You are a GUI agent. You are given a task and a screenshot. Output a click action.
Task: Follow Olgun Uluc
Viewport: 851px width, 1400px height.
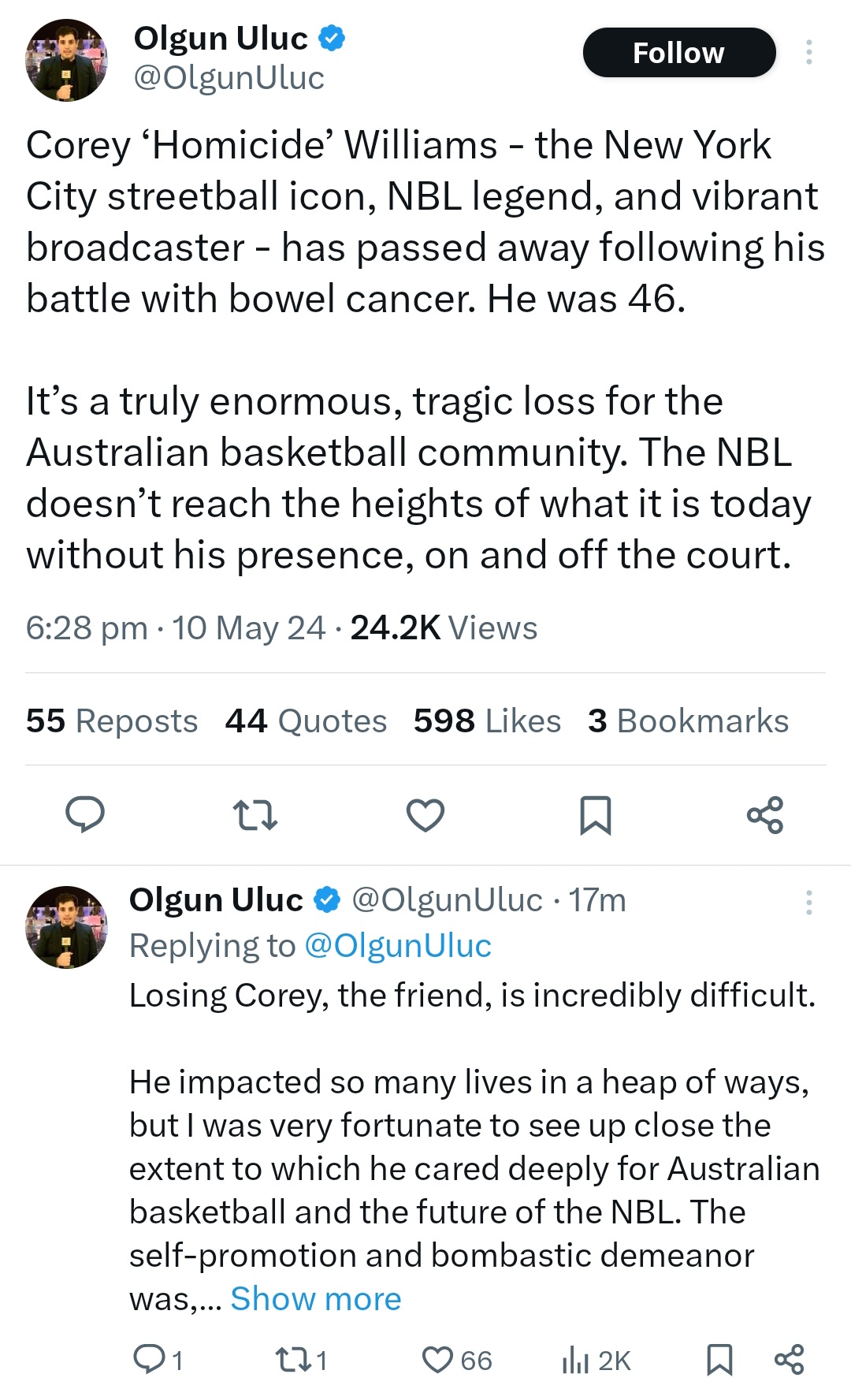pyautogui.click(x=679, y=53)
